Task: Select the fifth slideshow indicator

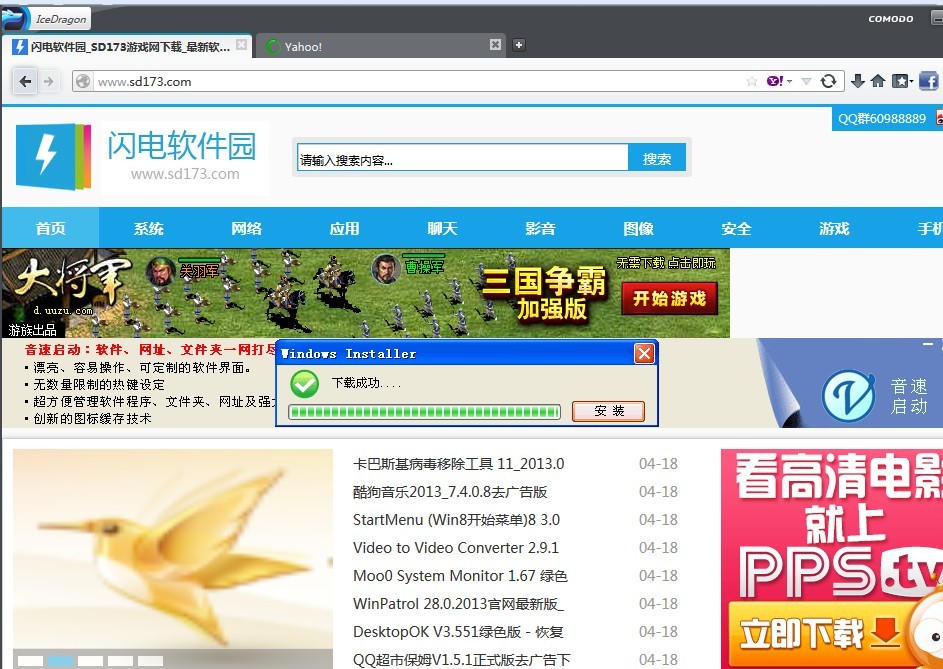Action: tap(150, 661)
